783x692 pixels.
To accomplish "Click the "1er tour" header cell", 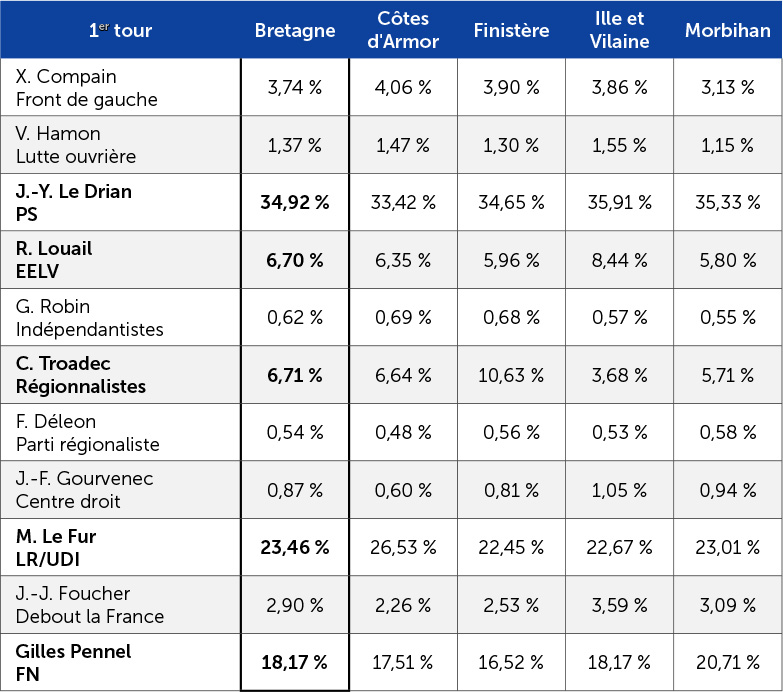I will pyautogui.click(x=120, y=30).
